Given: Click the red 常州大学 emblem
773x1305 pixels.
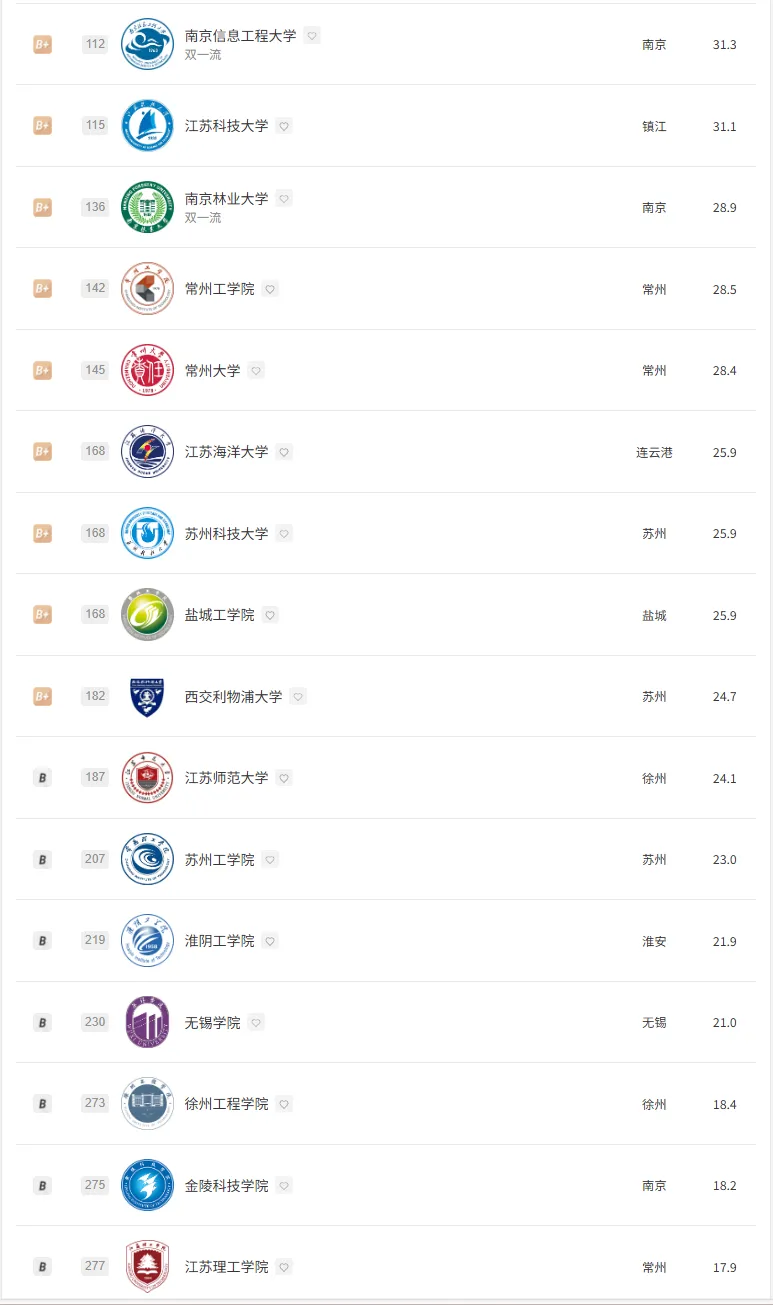Looking at the screenshot, I should (147, 370).
